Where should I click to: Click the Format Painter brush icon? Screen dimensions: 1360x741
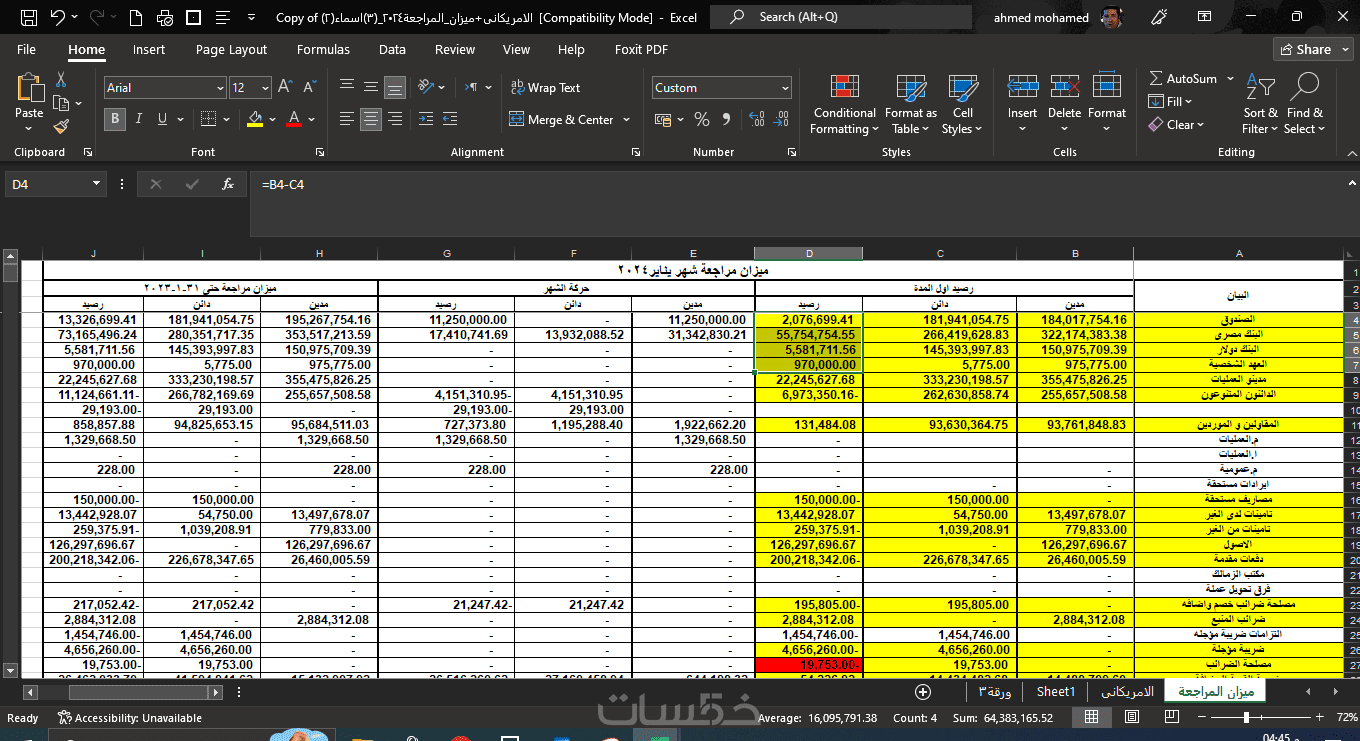tap(61, 127)
